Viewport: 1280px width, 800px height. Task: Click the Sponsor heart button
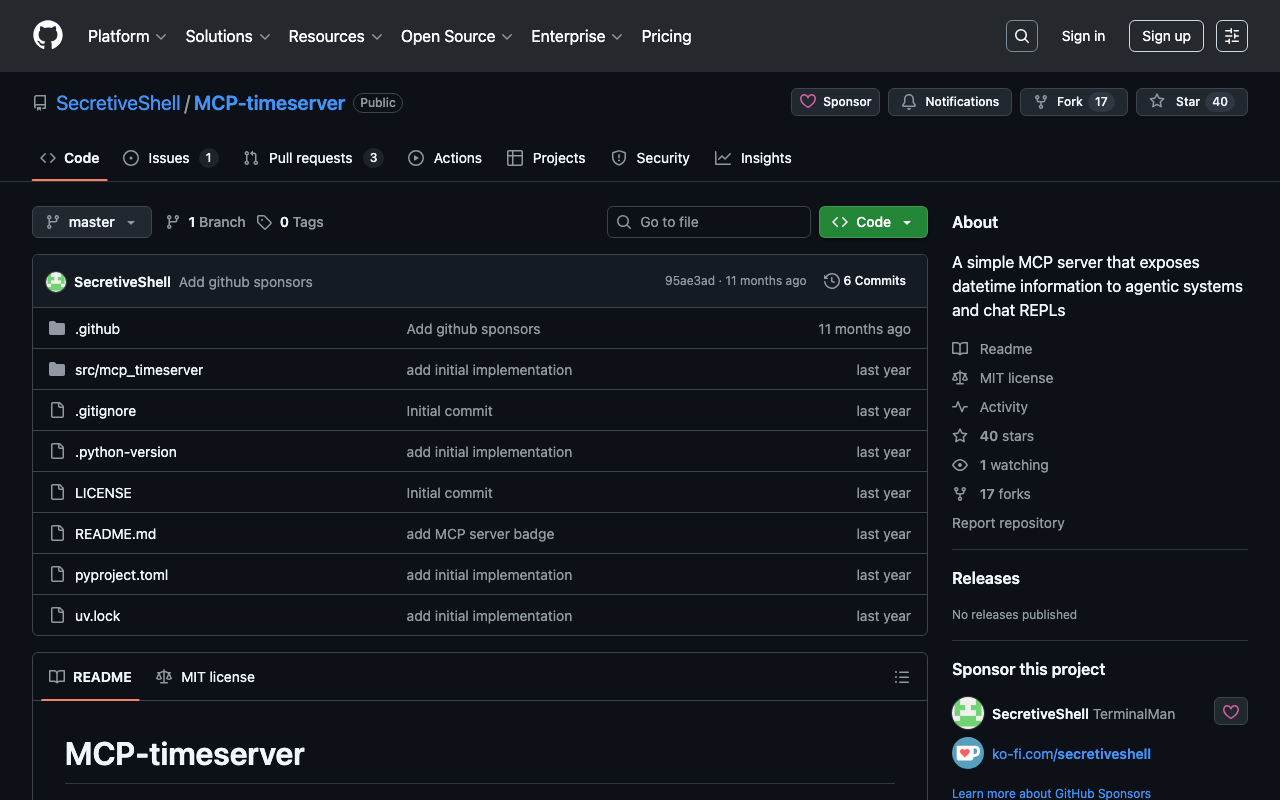tap(835, 102)
